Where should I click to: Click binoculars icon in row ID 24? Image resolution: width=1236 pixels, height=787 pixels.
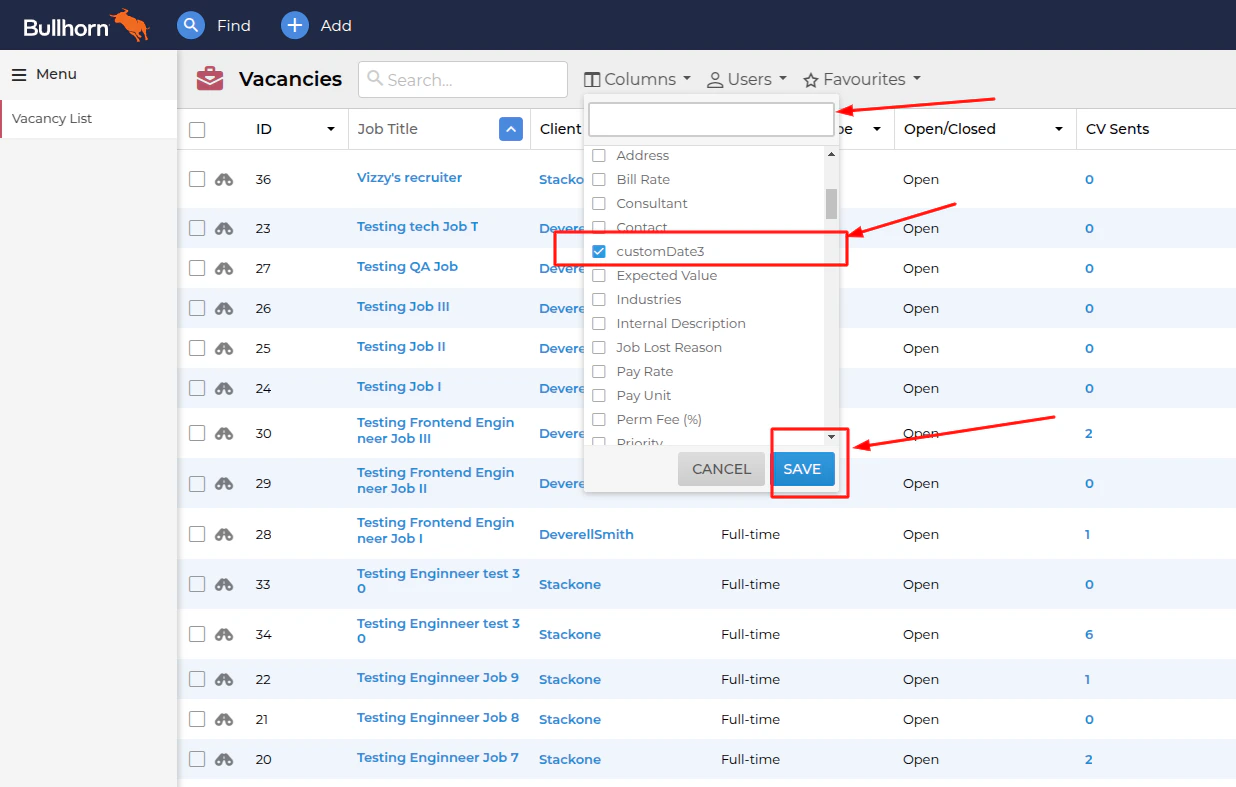click(224, 388)
